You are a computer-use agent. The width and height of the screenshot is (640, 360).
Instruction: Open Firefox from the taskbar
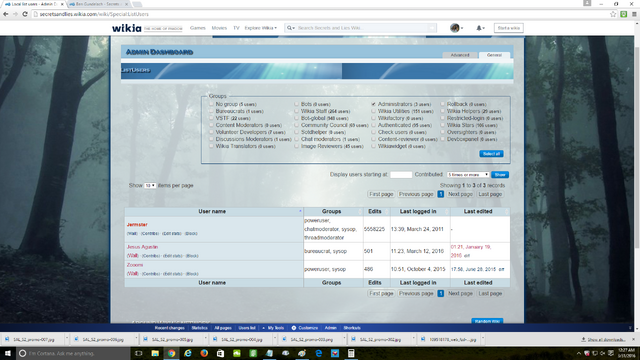point(204,353)
